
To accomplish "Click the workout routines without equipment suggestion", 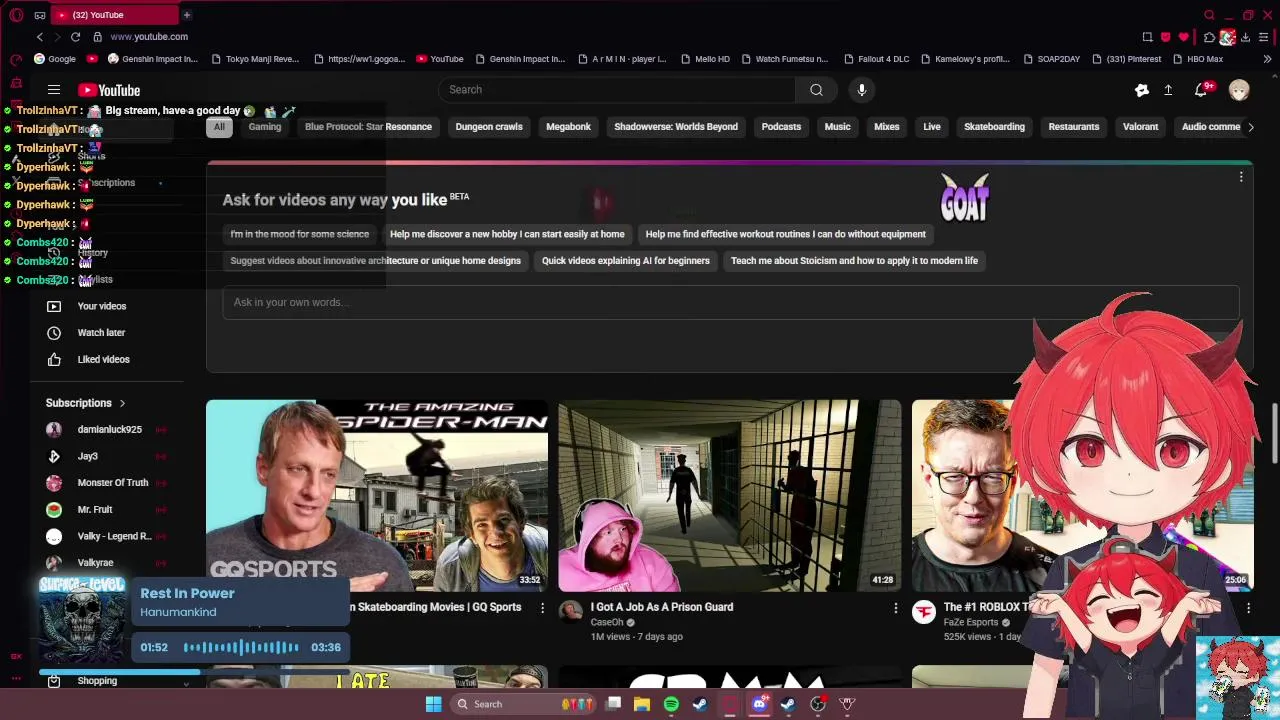I will coord(786,234).
